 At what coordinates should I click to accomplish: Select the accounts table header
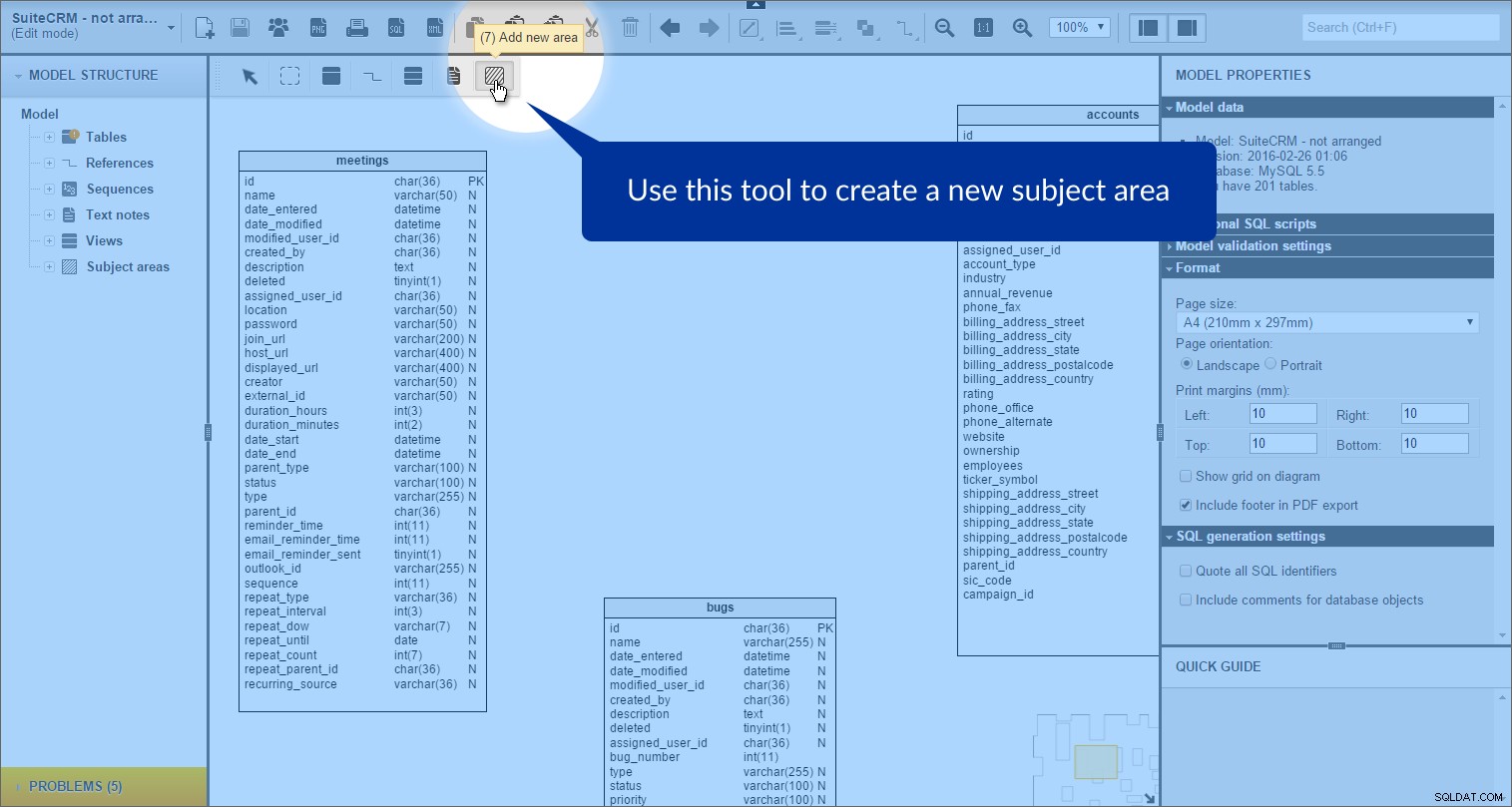(1059, 115)
